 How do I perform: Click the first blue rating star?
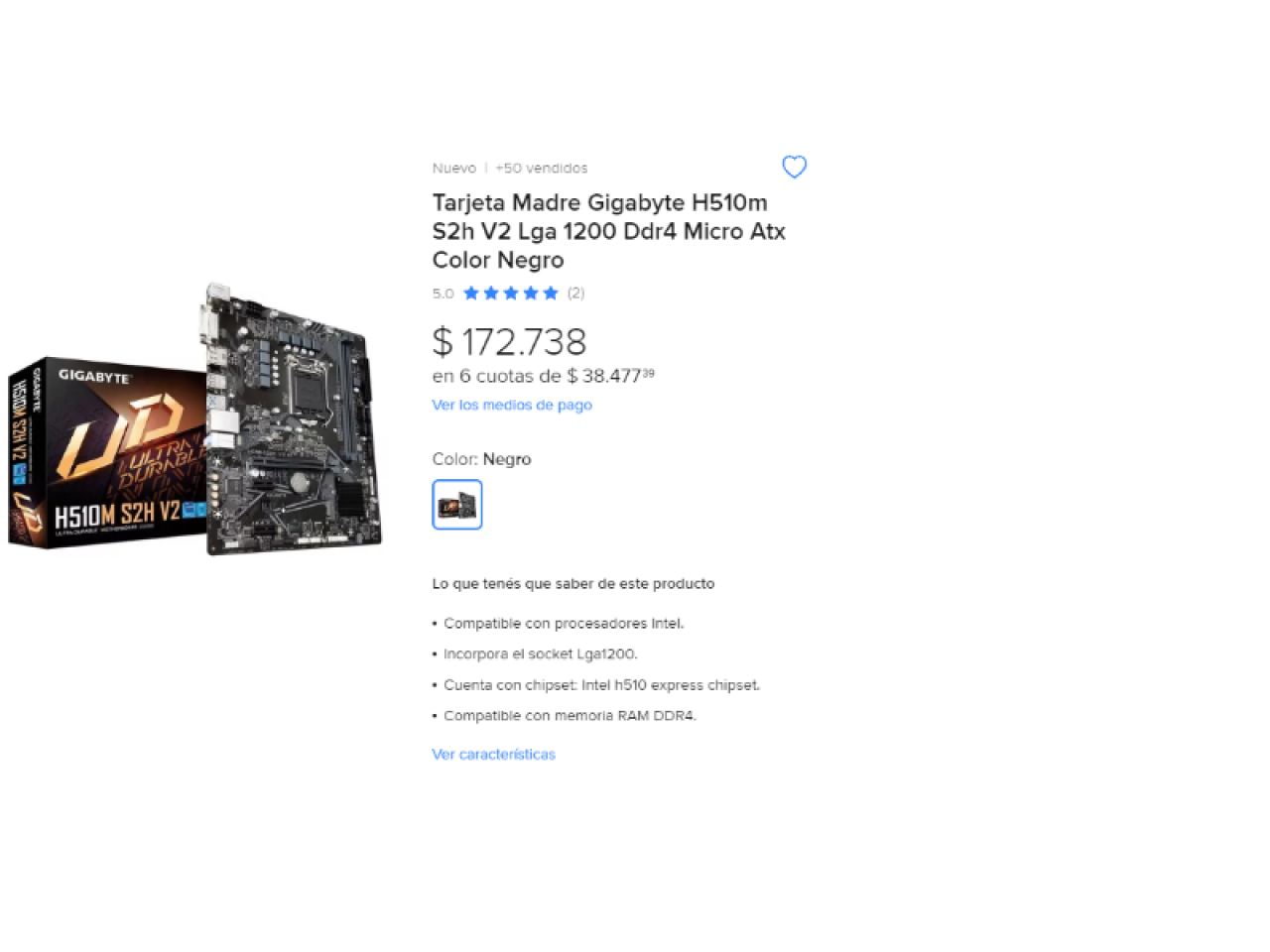pyautogui.click(x=471, y=293)
